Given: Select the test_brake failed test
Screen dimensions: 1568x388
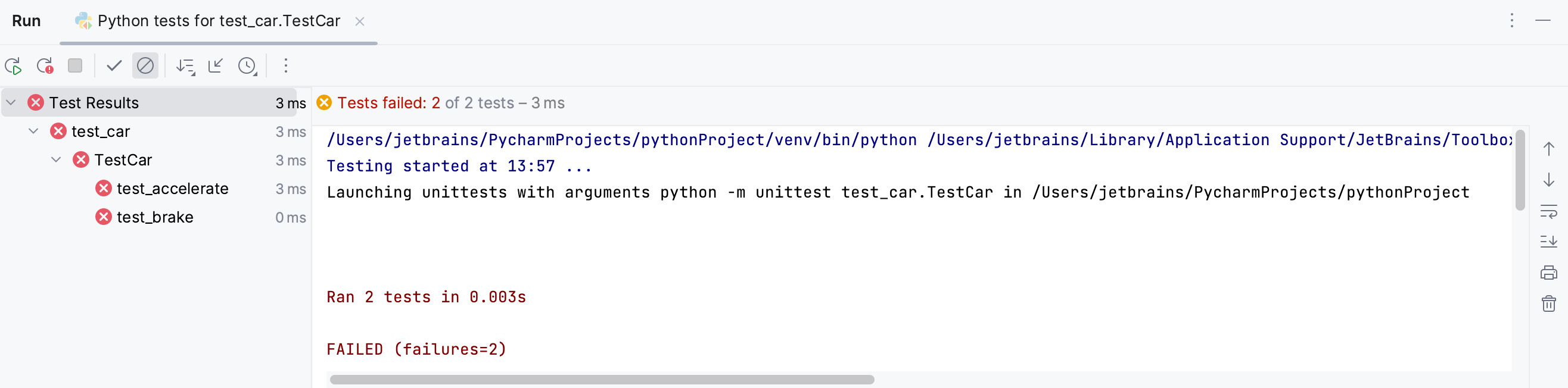Looking at the screenshot, I should [x=155, y=217].
